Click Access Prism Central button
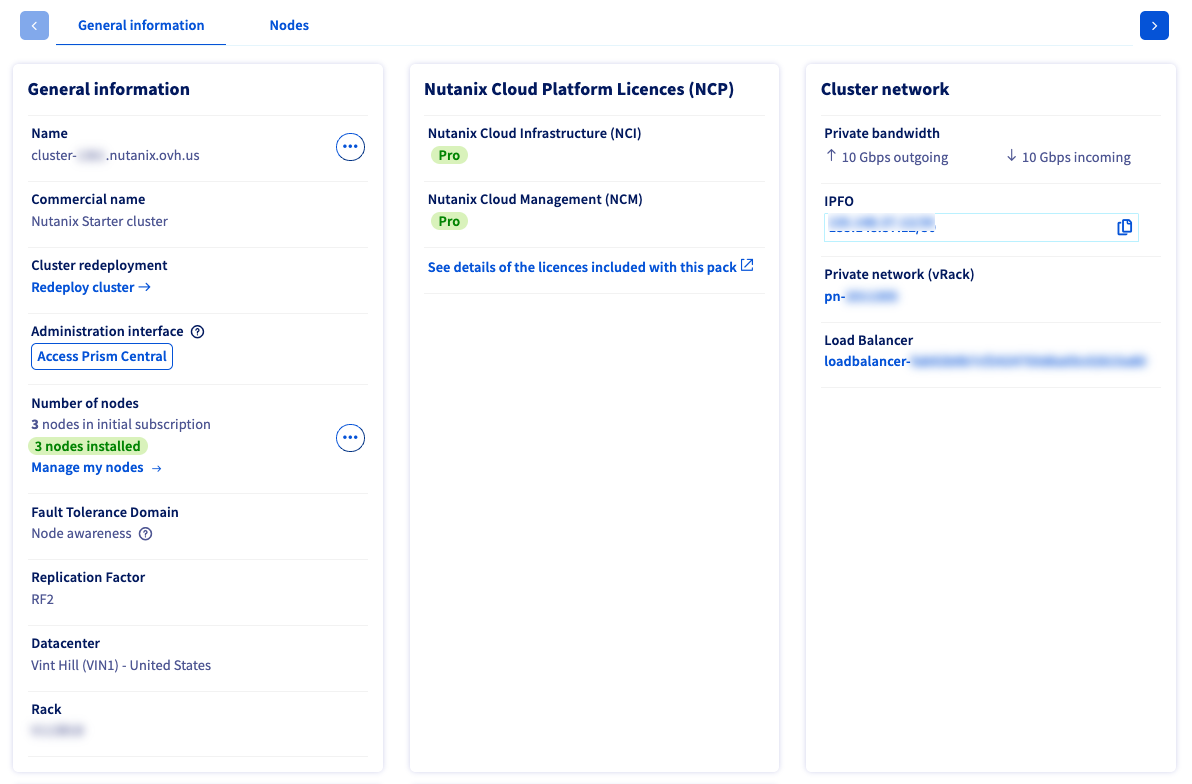This screenshot has width=1192, height=784. click(x=102, y=357)
